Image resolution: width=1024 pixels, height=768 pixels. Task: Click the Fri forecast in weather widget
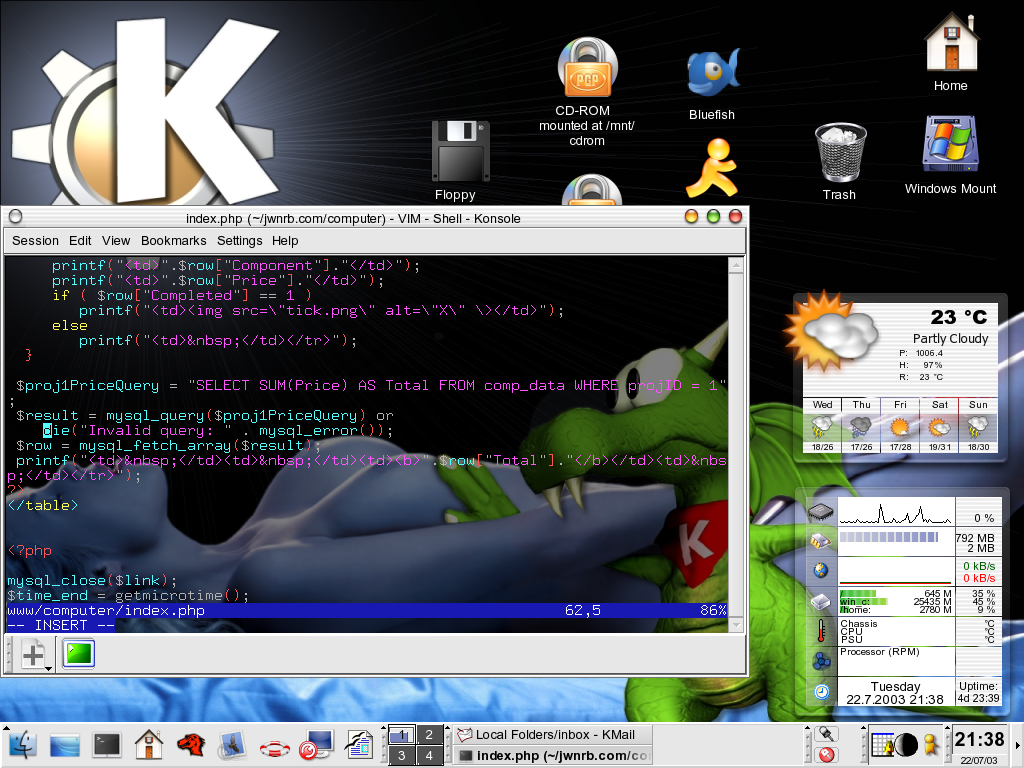coord(900,425)
